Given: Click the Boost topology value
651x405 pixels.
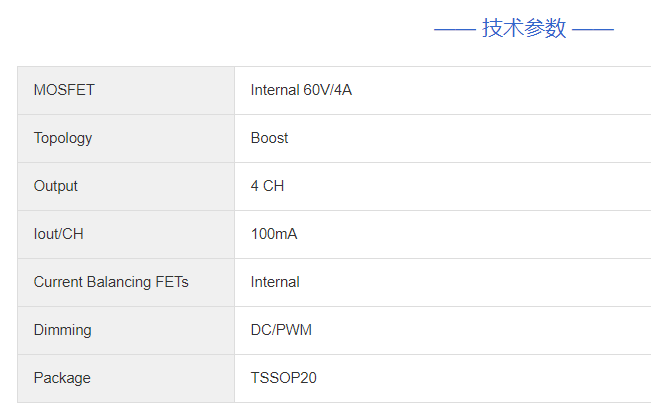Looking at the screenshot, I should click(x=269, y=138).
